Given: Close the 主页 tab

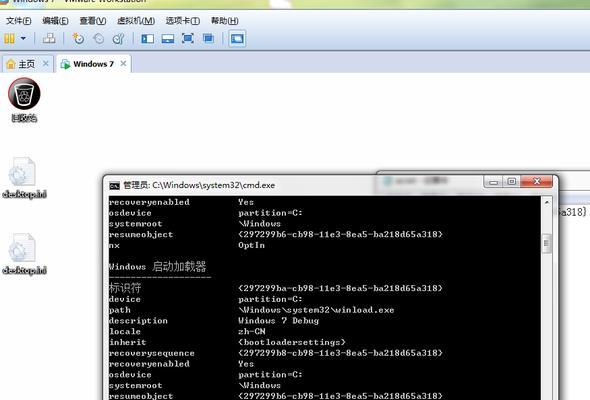Looking at the screenshot, I should point(46,64).
